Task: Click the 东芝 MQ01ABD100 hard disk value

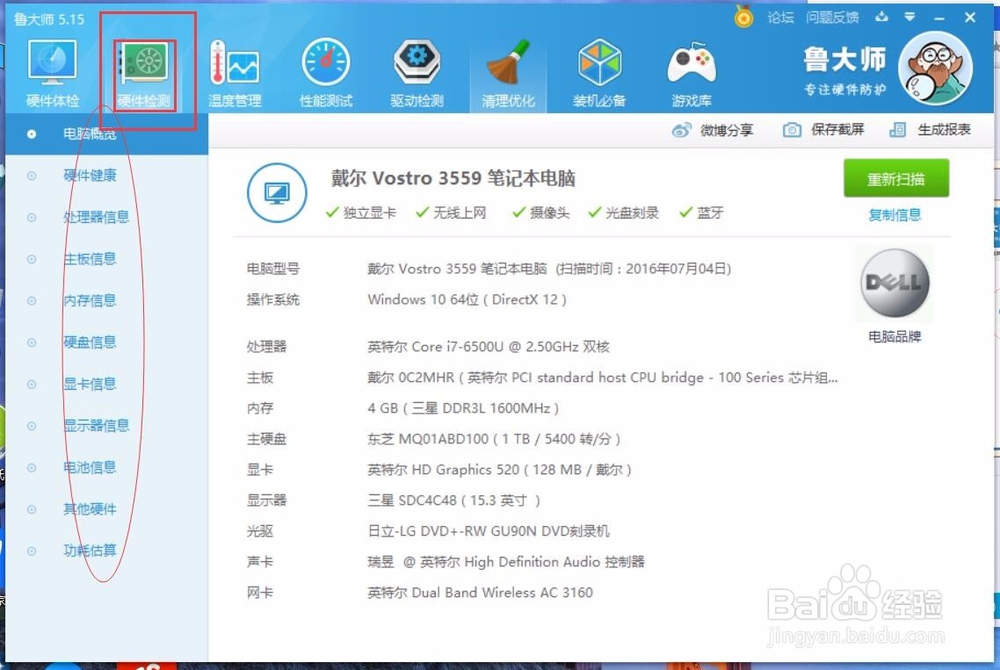Action: [494, 439]
